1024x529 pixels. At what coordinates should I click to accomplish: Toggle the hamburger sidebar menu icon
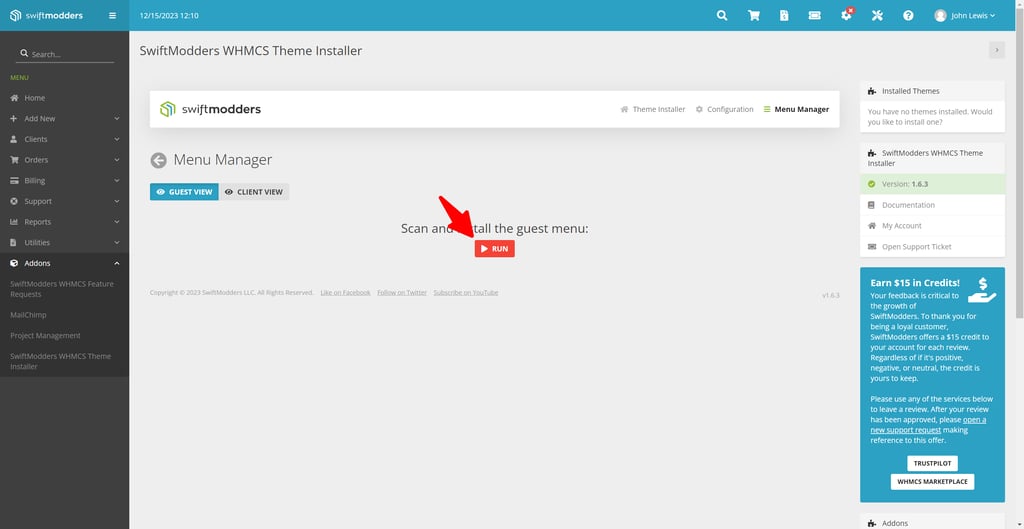[x=112, y=16]
